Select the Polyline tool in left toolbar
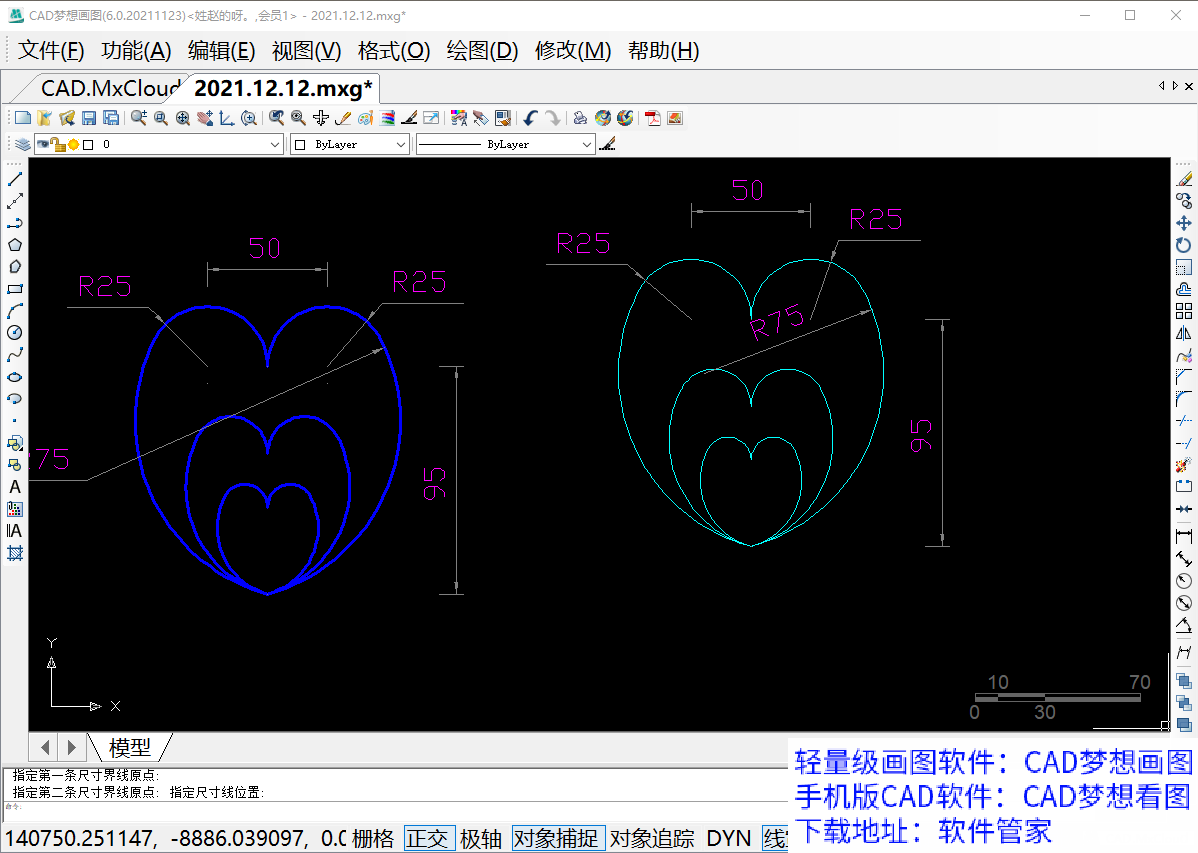The width and height of the screenshot is (1198, 853). (15, 223)
